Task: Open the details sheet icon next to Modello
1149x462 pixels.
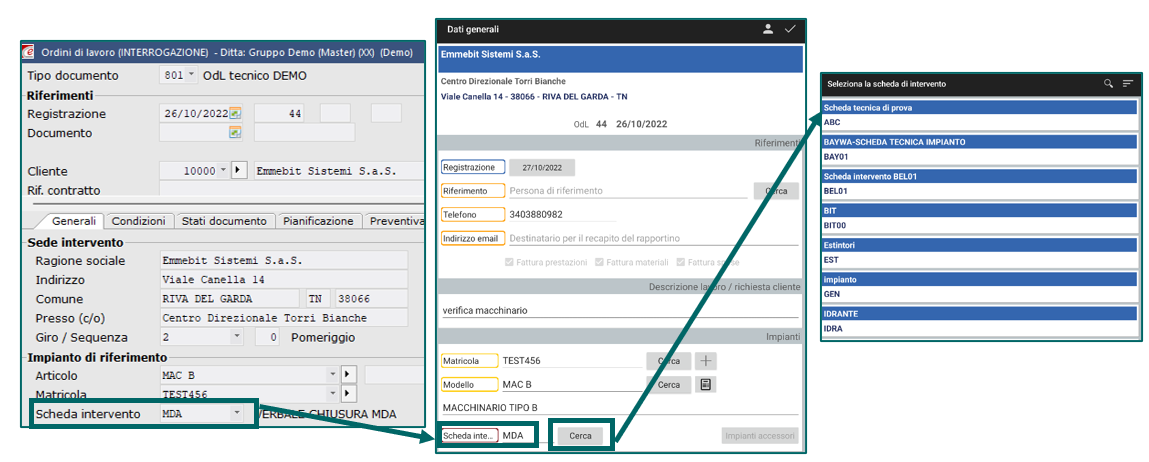Action: pyautogui.click(x=706, y=385)
